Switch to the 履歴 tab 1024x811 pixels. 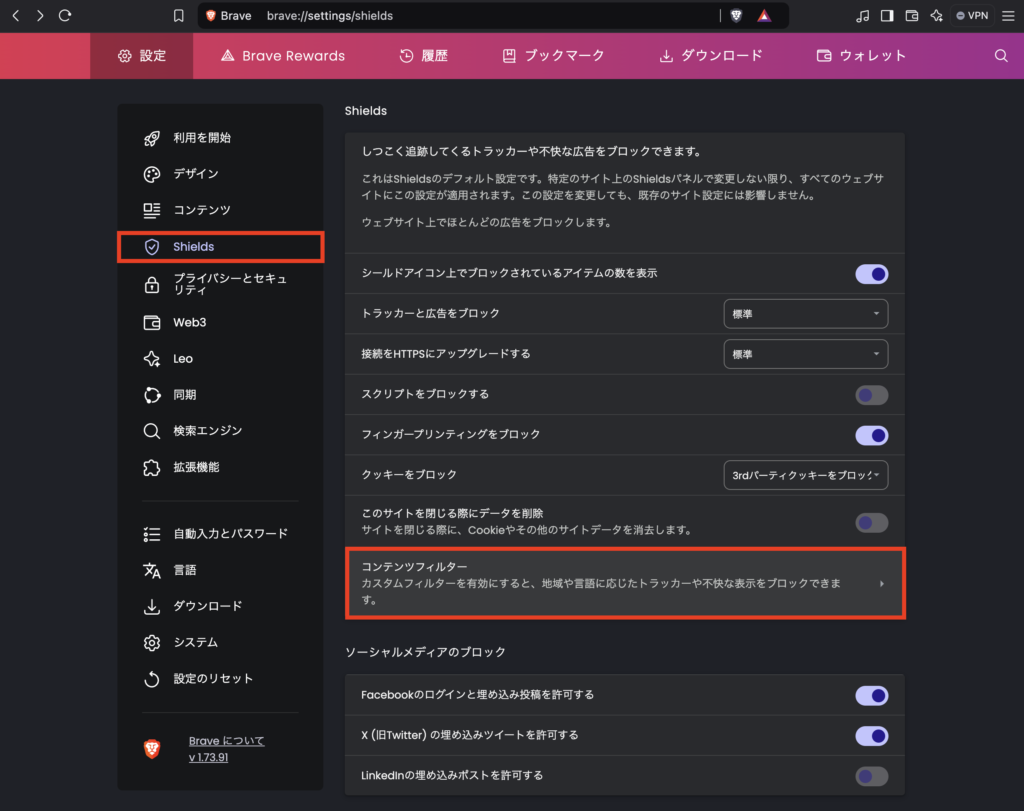pos(424,56)
